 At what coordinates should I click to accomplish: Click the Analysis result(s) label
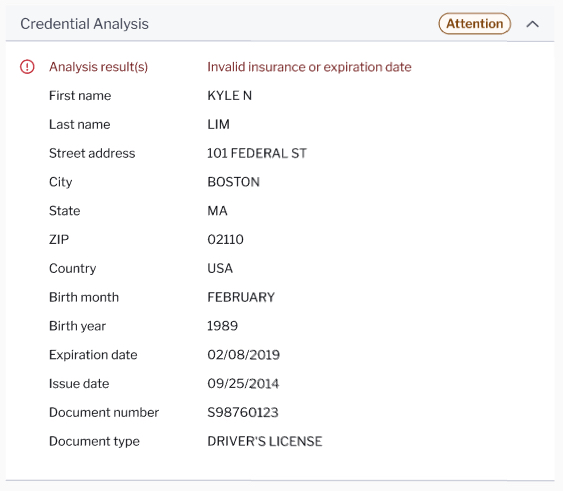point(98,67)
